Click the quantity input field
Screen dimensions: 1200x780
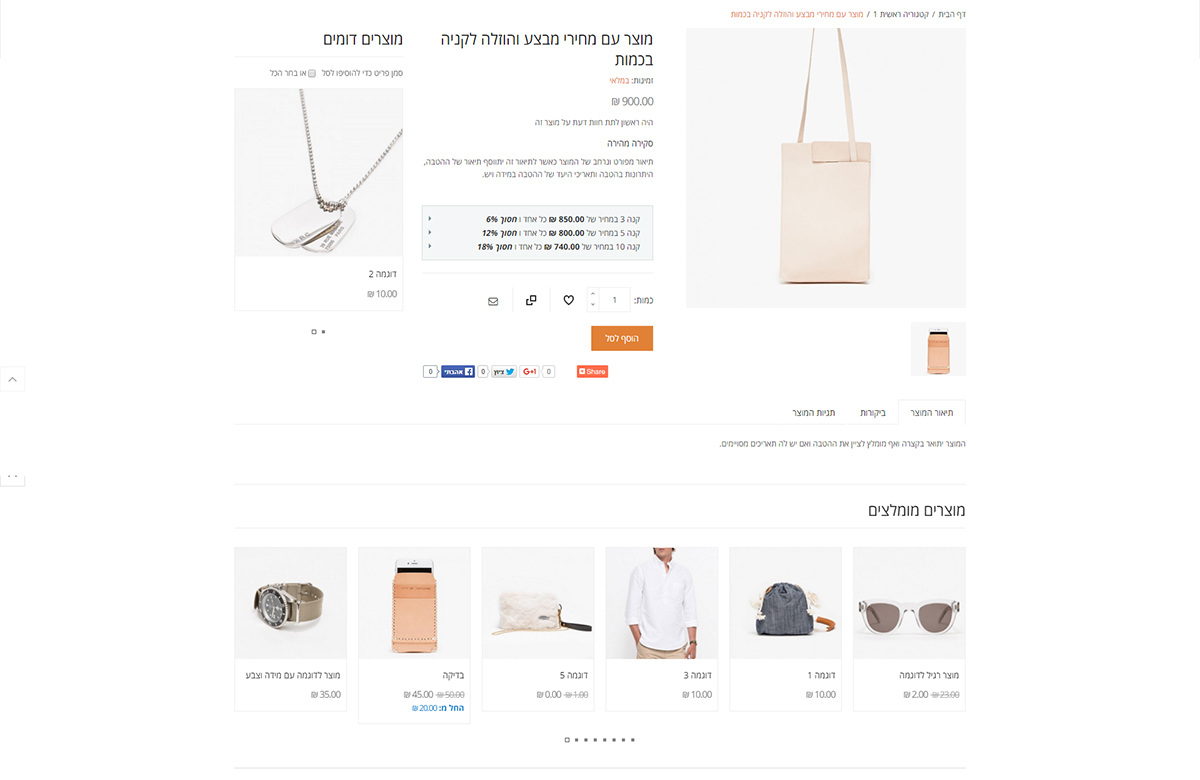tap(615, 300)
